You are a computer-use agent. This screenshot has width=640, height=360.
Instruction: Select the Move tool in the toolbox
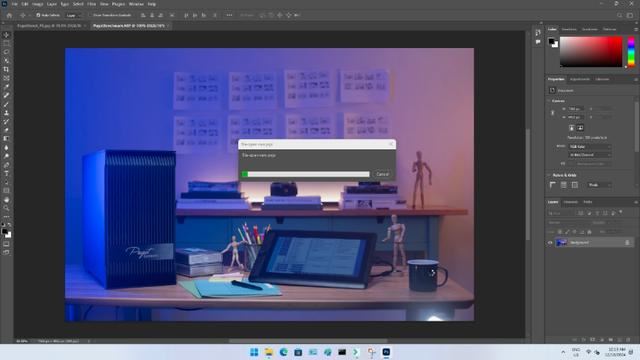click(x=6, y=35)
